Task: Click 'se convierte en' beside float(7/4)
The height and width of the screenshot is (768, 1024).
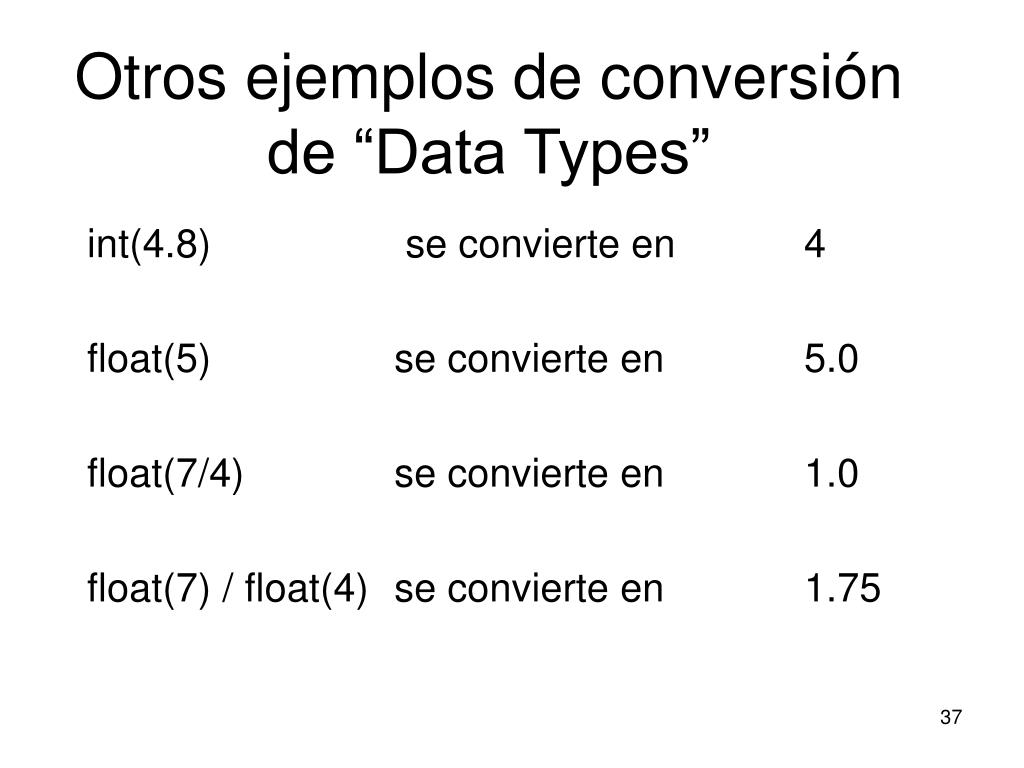Action: [x=528, y=474]
